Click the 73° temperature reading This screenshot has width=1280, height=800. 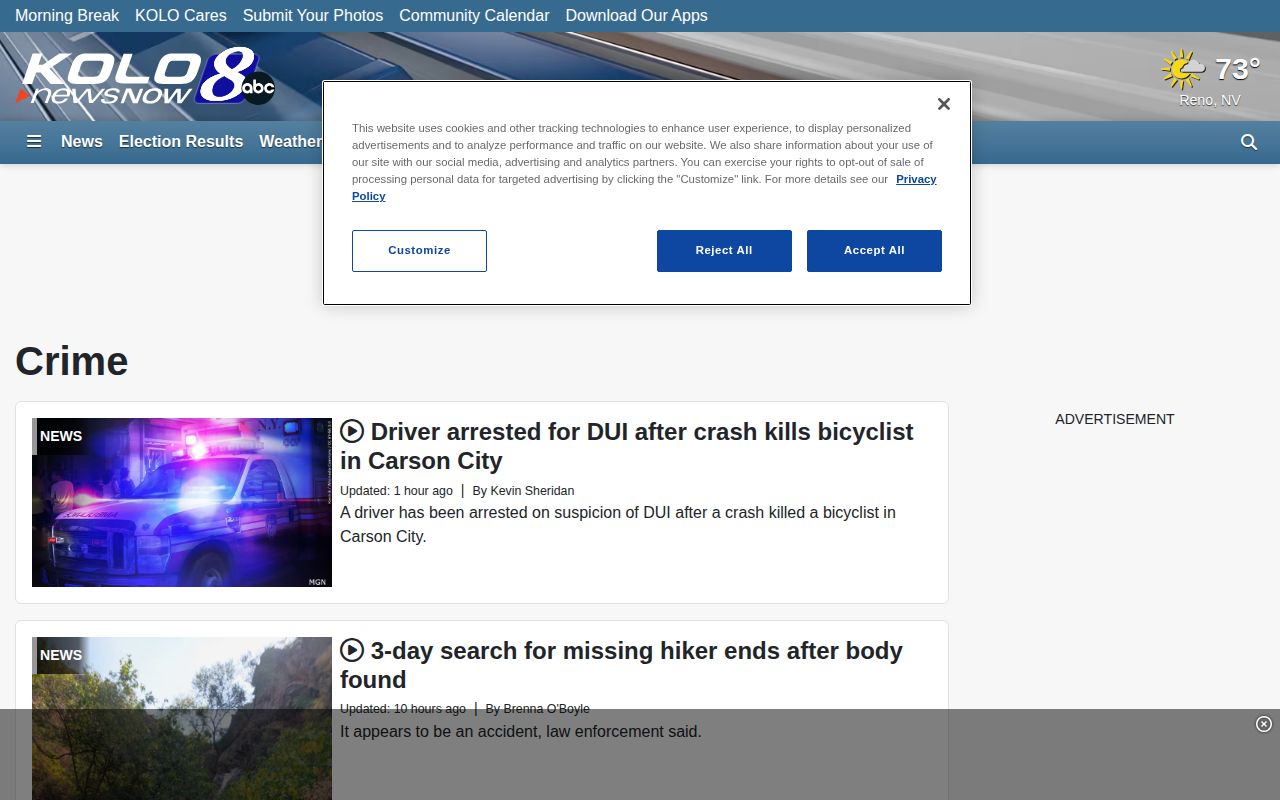tap(1237, 69)
